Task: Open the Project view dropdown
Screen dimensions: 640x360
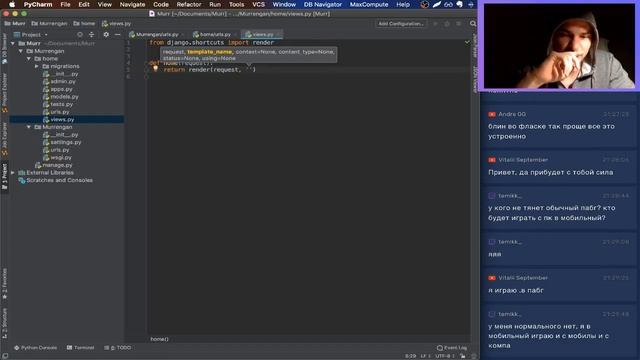Action: click(x=31, y=35)
